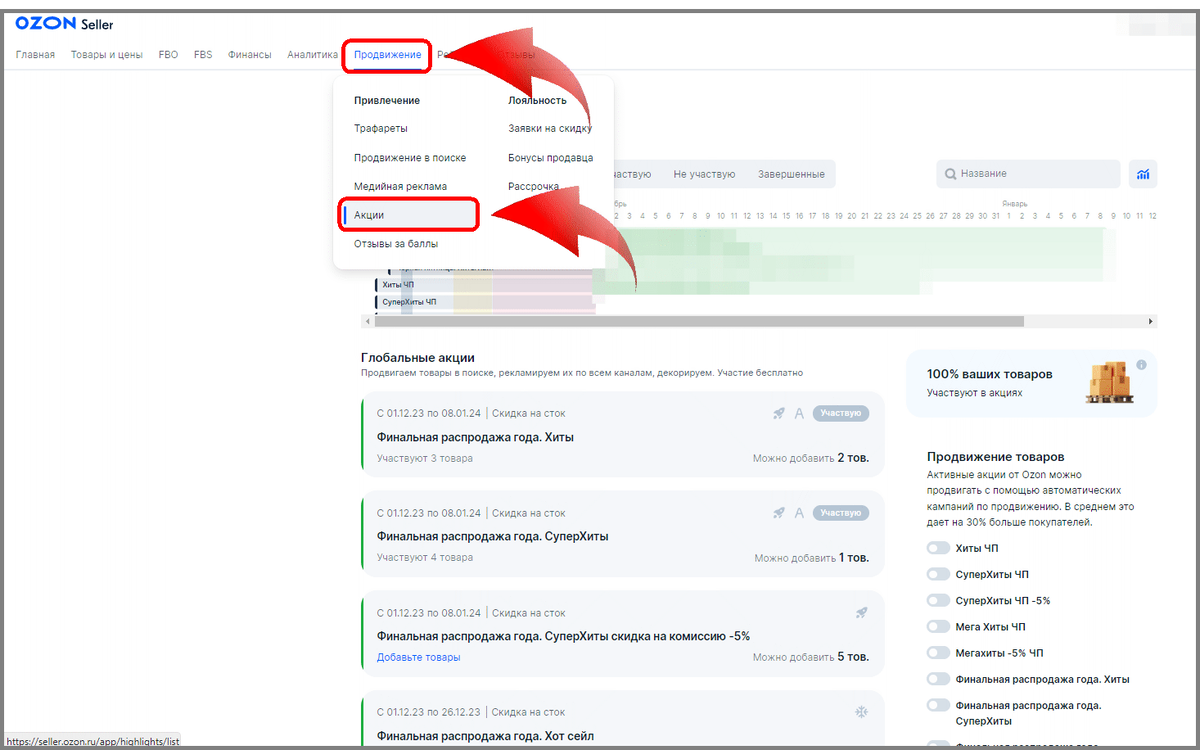
Task: Click the Участвую badge on the СуперХиты card
Action: (x=841, y=512)
